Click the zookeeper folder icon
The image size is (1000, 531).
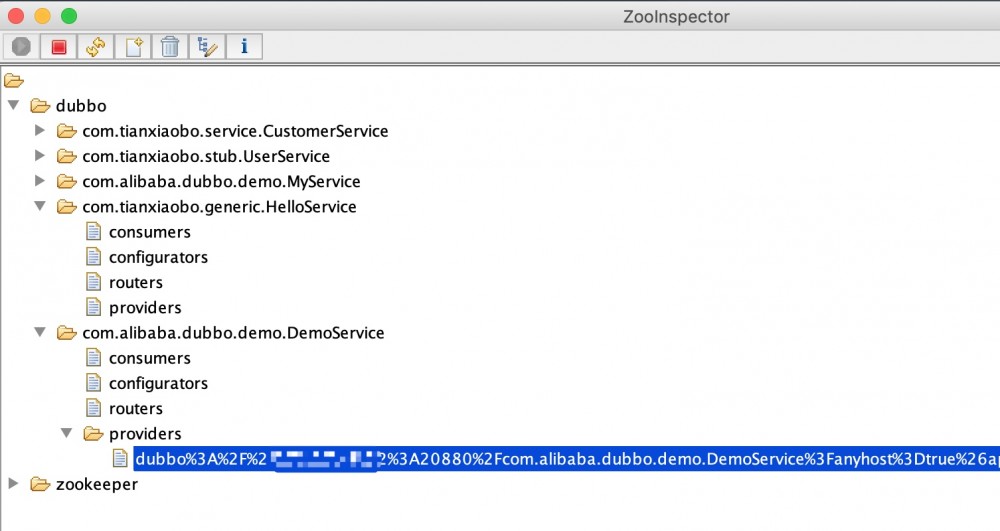coord(40,484)
